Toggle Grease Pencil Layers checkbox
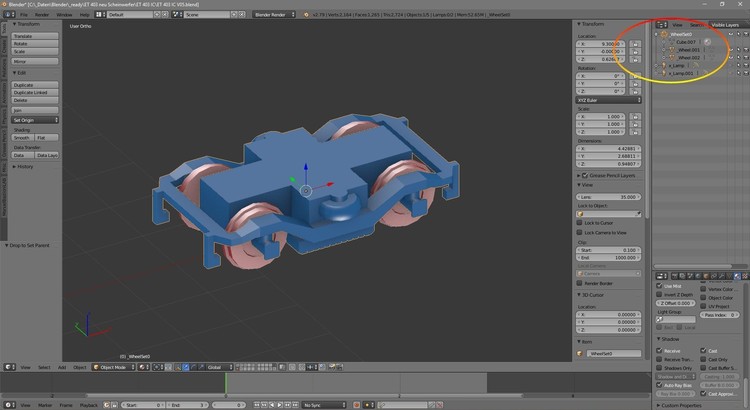Screen dimensions: 750x410 tap(585, 176)
